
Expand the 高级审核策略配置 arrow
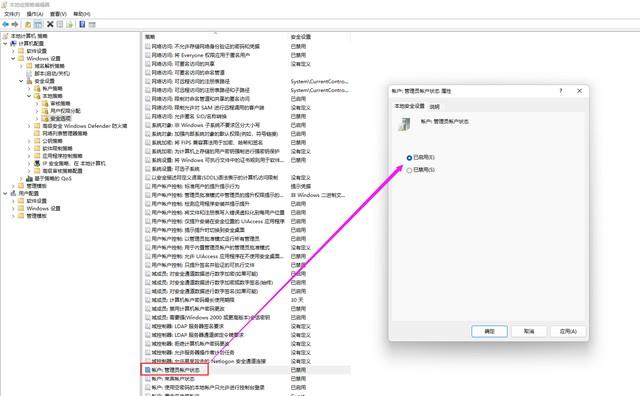[x=29, y=171]
